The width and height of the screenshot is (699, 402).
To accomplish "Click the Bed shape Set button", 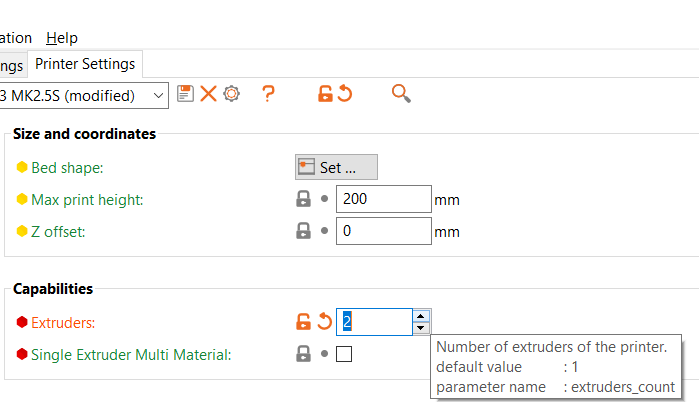I will (336, 167).
